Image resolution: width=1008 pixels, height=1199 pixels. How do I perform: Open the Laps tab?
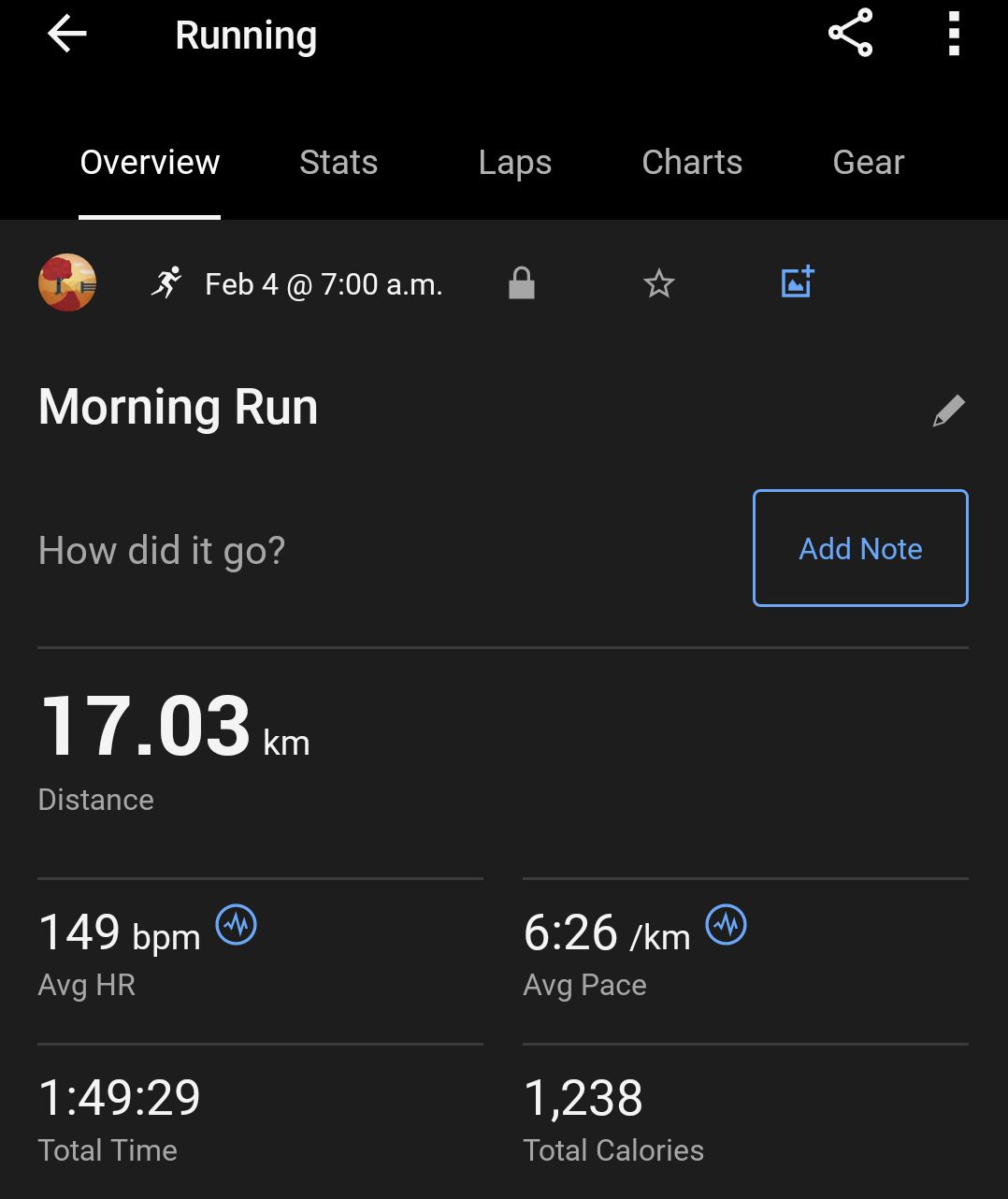tap(514, 163)
